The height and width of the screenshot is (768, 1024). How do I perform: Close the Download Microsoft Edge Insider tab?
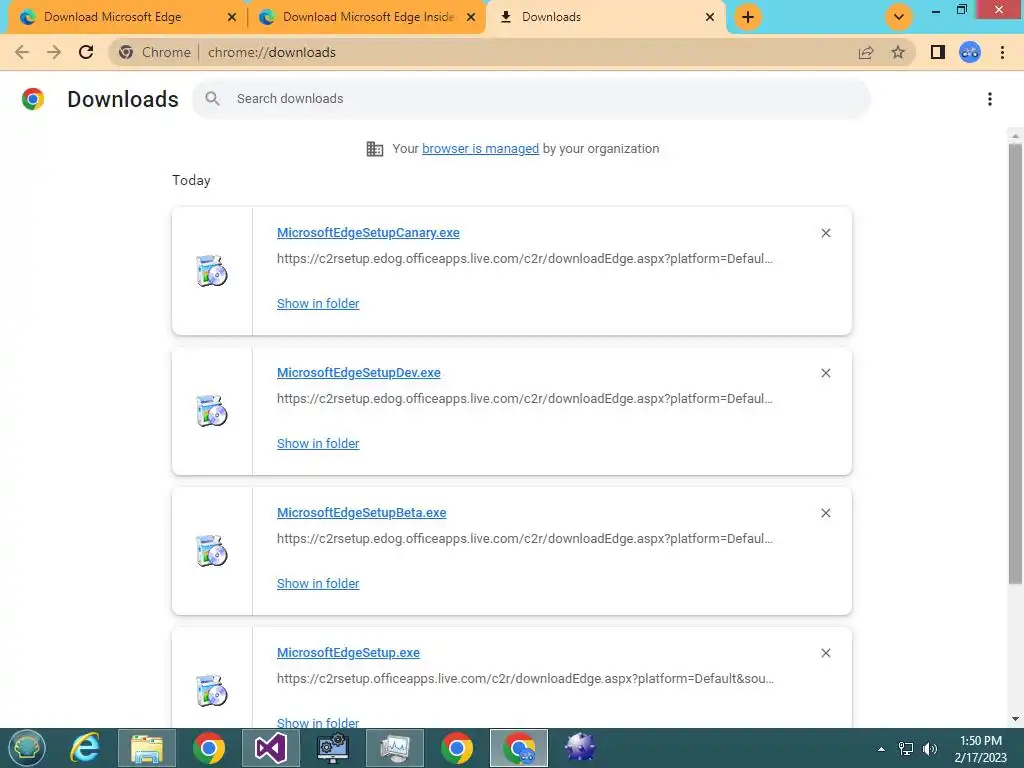pyautogui.click(x=471, y=17)
